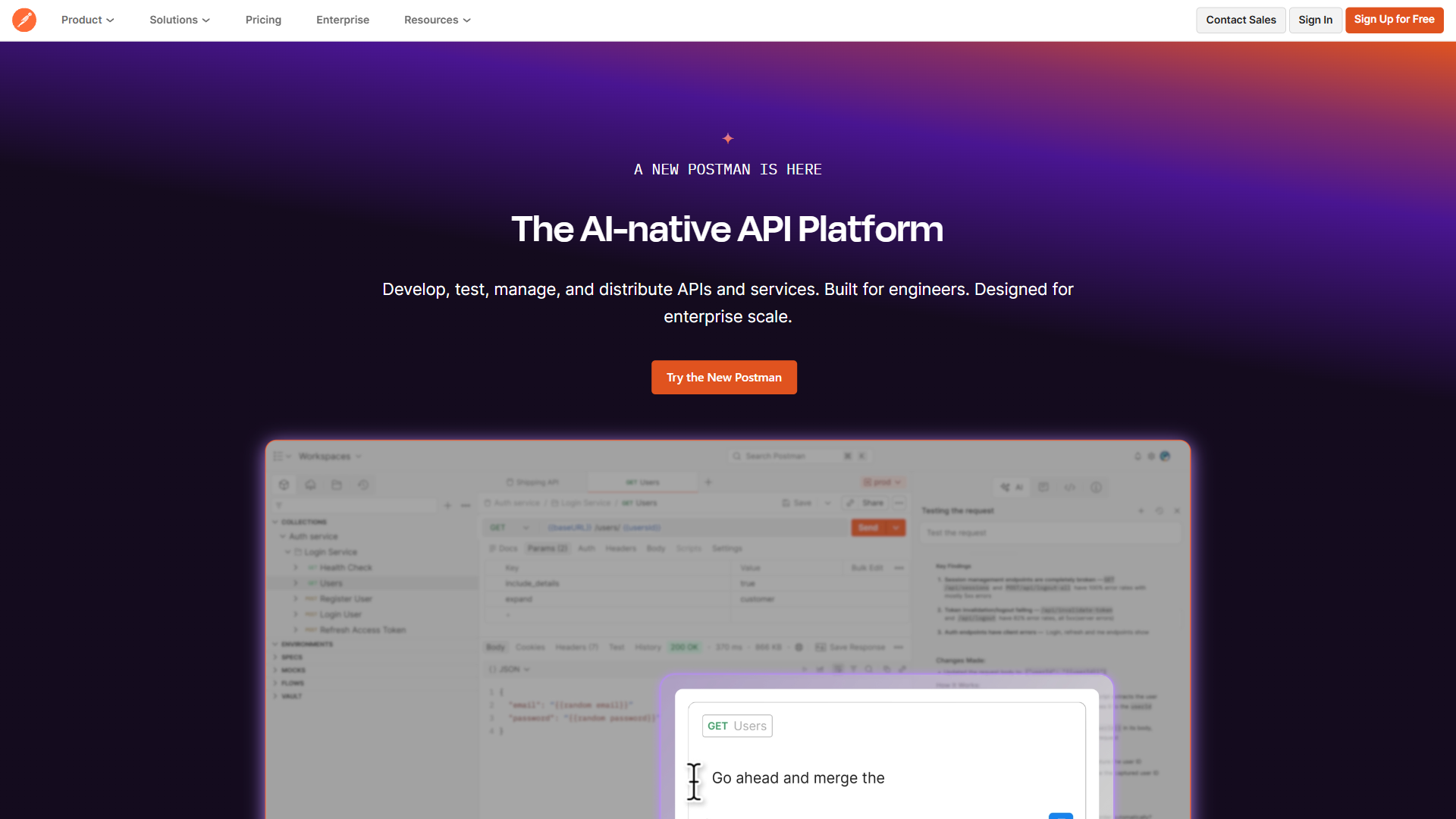Click the folder icon in the sidebar toolbar
Image resolution: width=1456 pixels, height=819 pixels.
(x=337, y=485)
